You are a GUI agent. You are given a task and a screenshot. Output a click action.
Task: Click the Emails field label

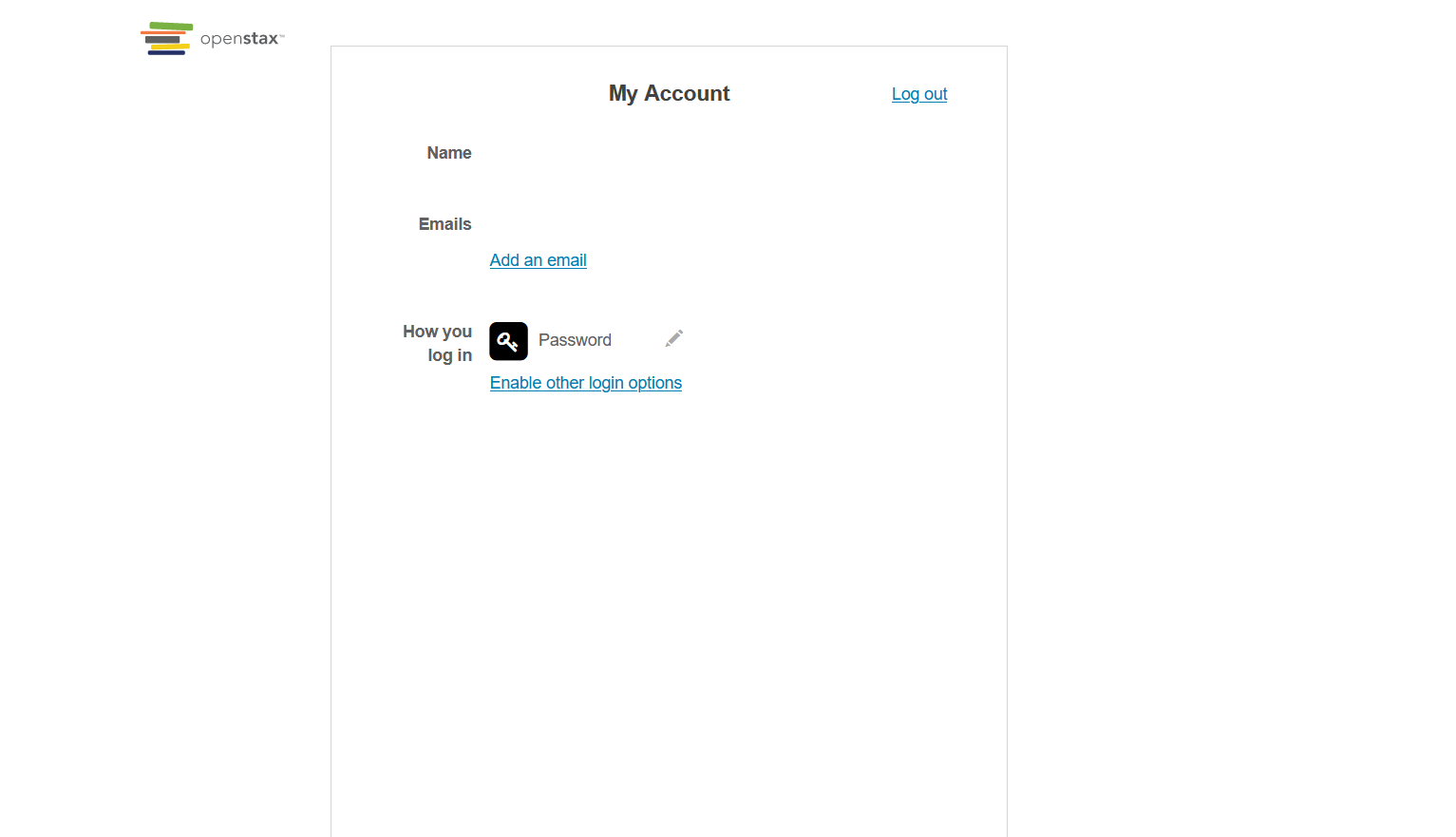(444, 224)
